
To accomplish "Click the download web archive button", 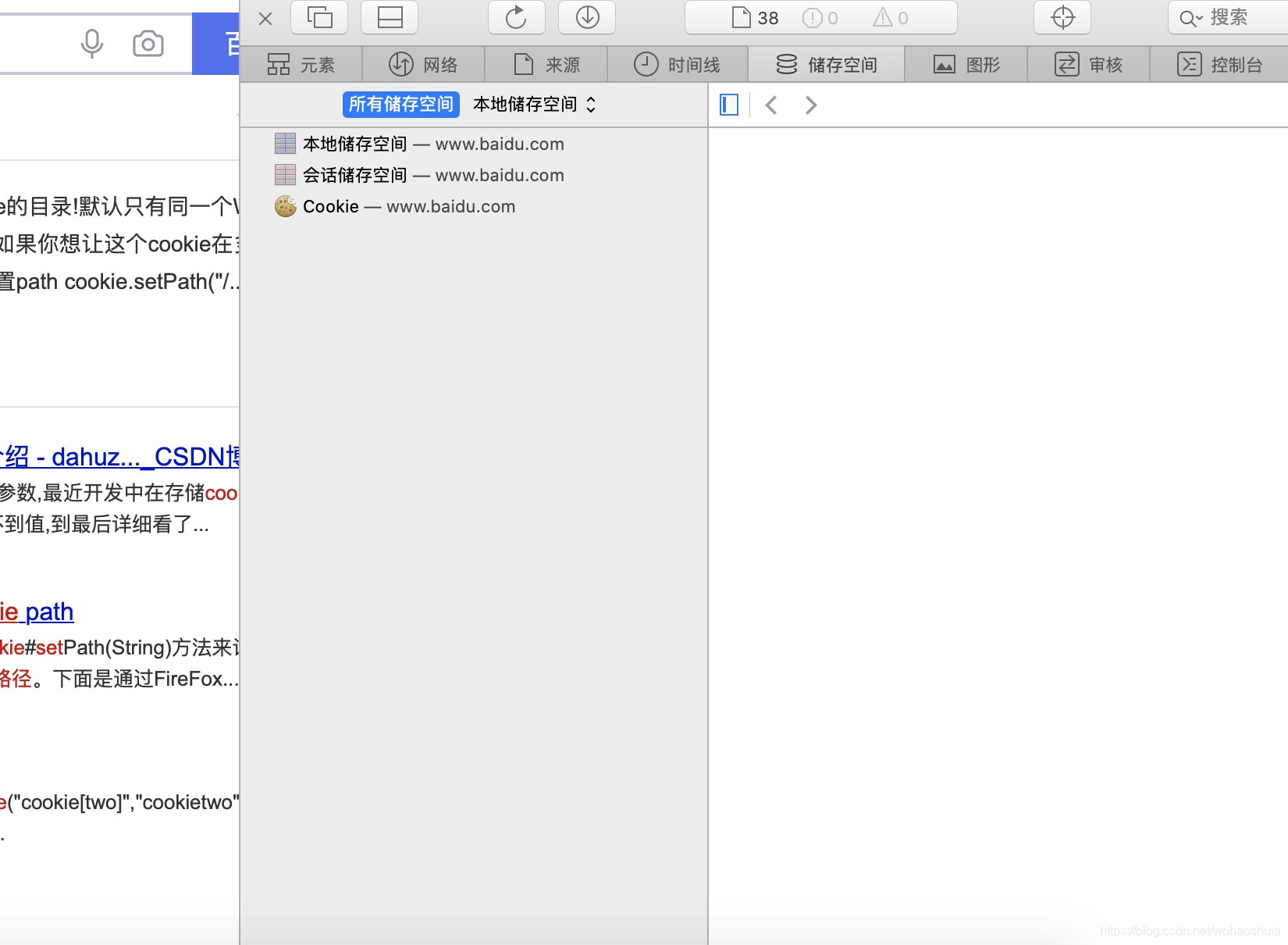I will pos(587,17).
